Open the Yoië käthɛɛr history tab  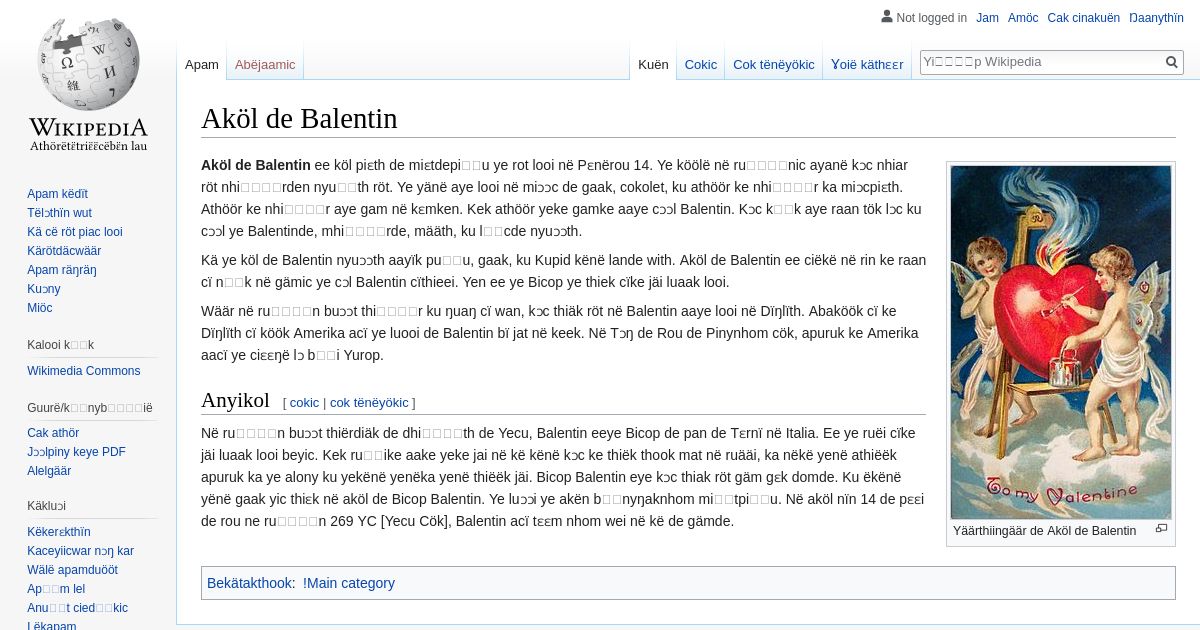pos(867,64)
